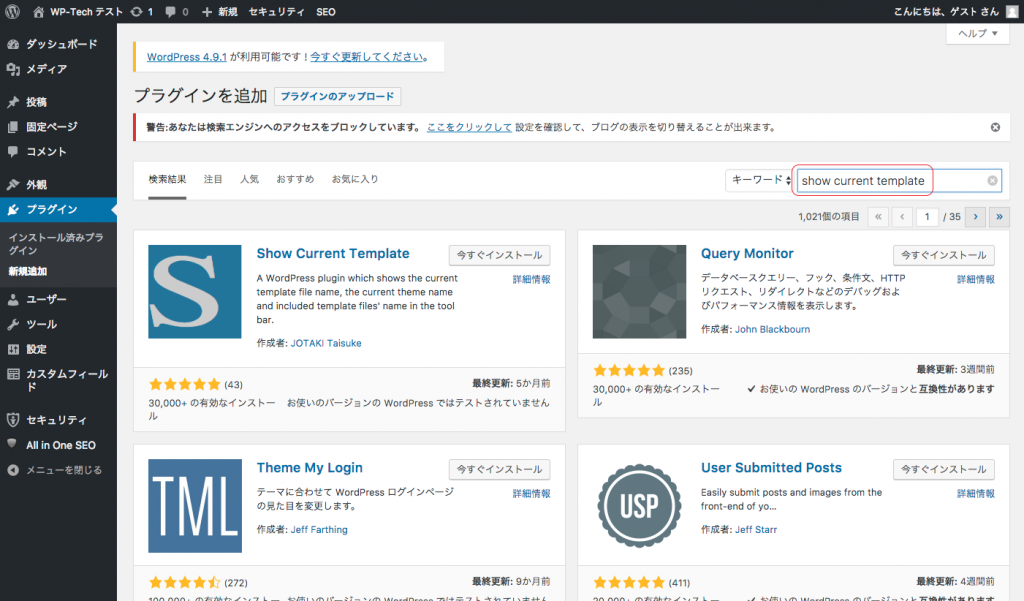Switch to the 注目 tab
1024x601 pixels.
point(213,180)
